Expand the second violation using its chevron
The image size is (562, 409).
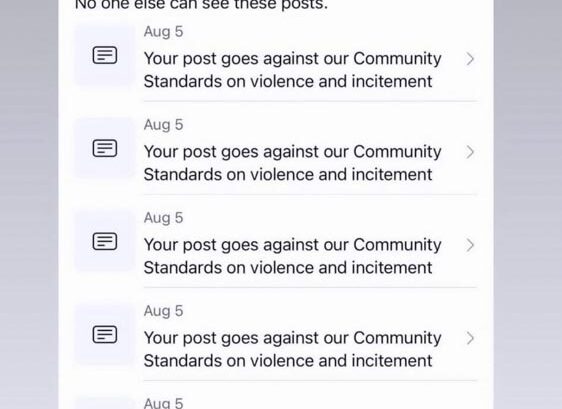click(x=470, y=152)
